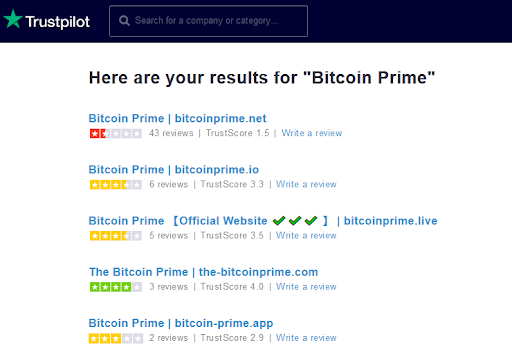Write a review for bitcoinprime.live
Screen dimensions: 512x363
306,236
